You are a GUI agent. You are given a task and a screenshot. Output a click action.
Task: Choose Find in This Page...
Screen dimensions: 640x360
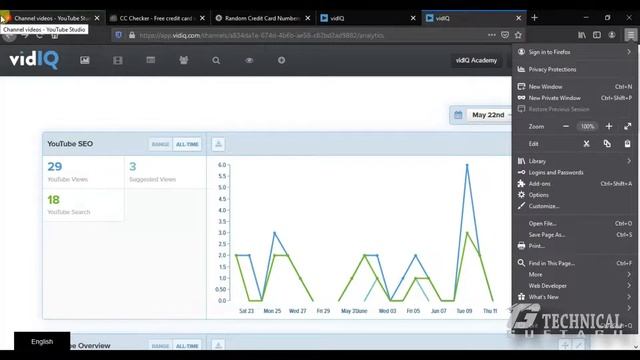(x=574, y=263)
